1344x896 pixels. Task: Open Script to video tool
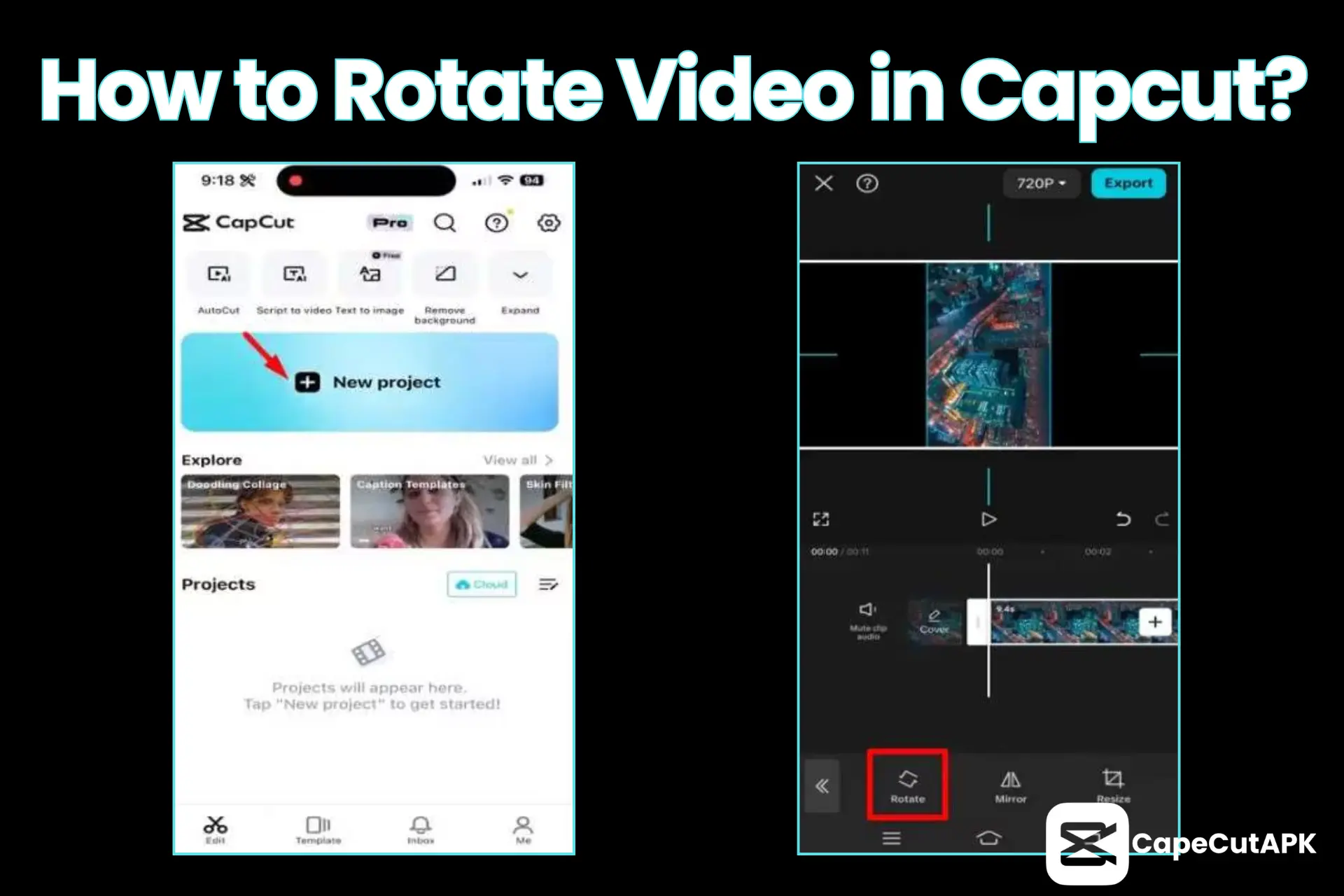click(294, 284)
